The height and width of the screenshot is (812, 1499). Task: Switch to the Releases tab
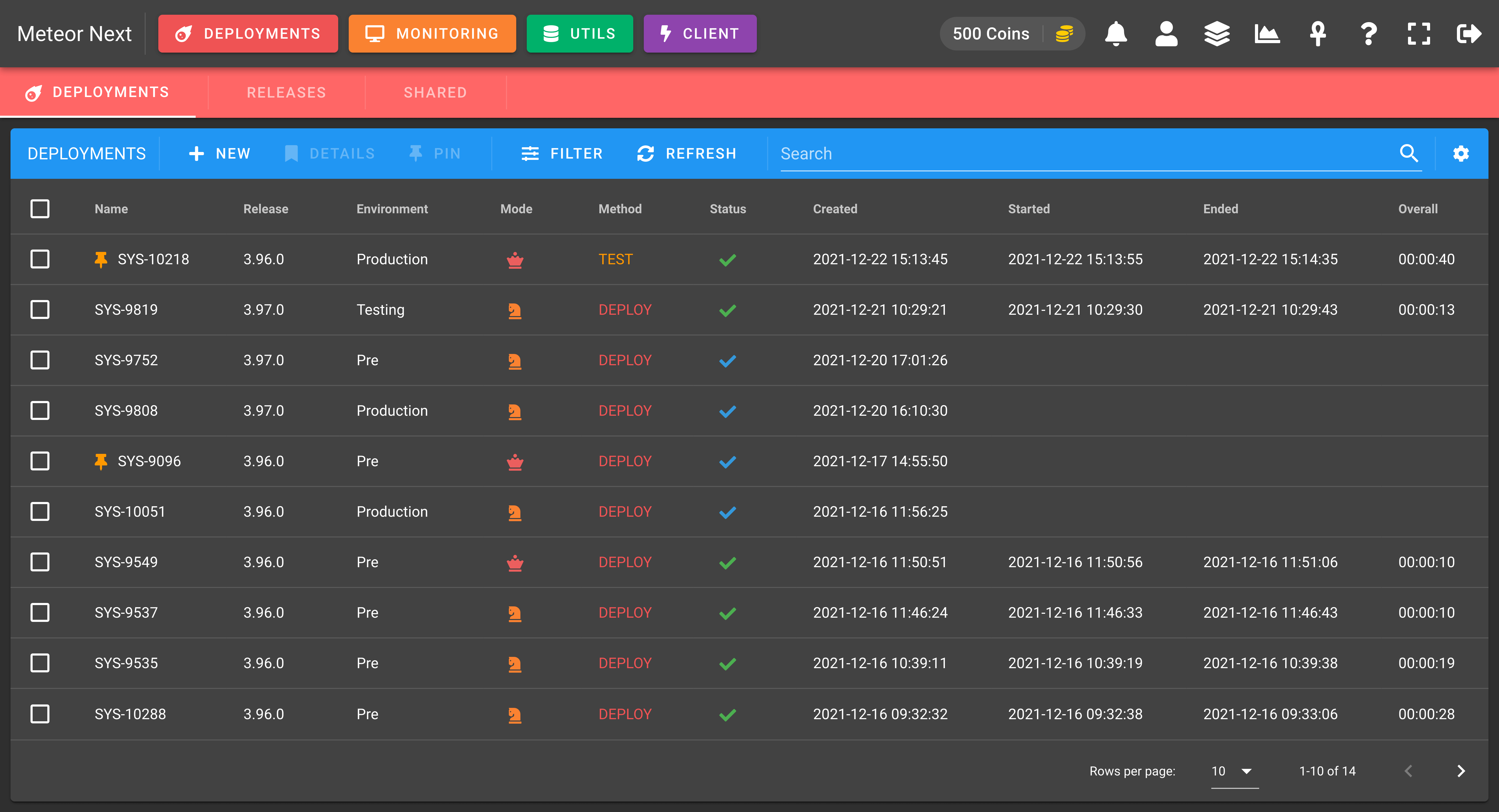[x=286, y=93]
